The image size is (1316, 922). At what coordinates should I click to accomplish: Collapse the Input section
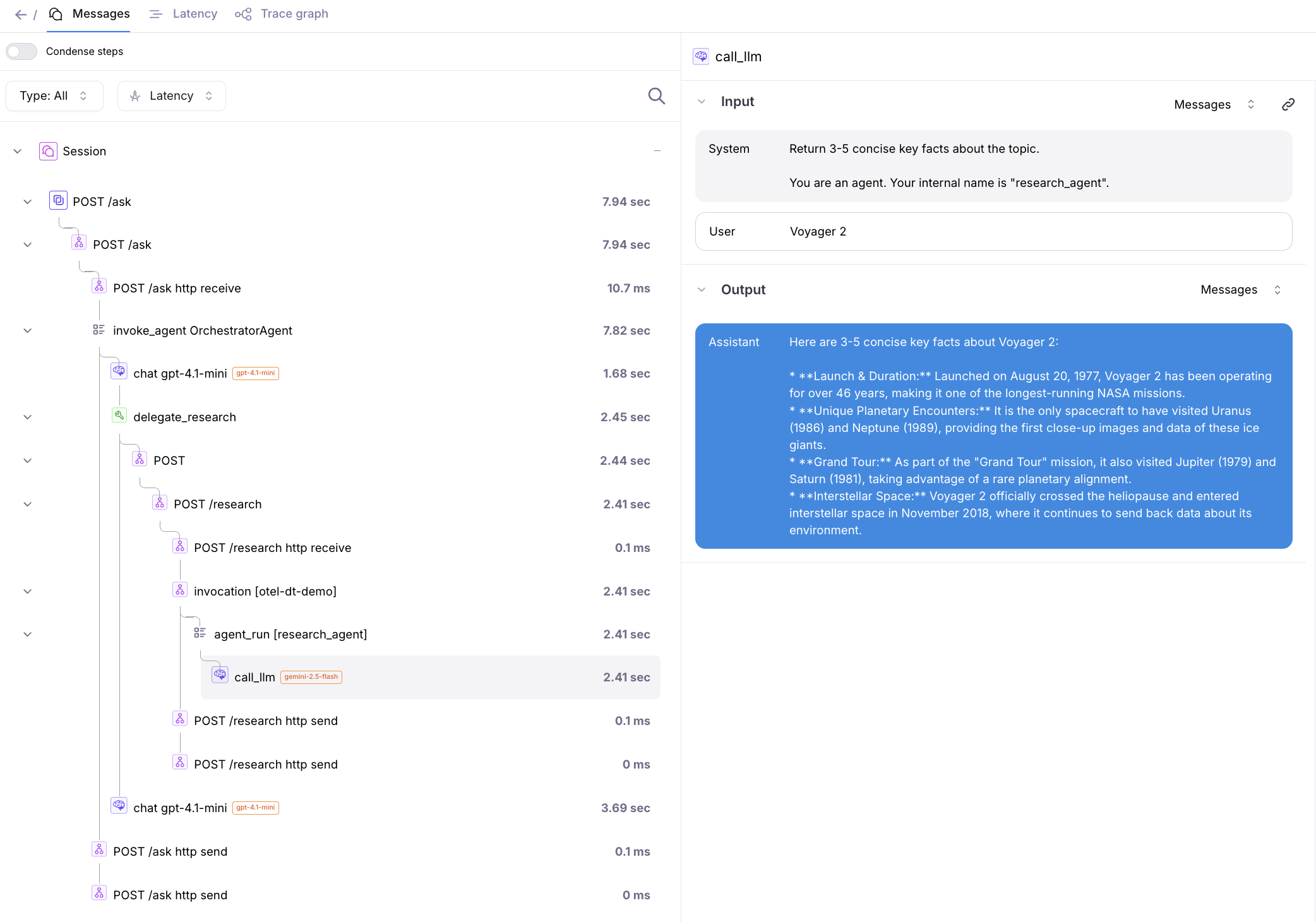702,102
